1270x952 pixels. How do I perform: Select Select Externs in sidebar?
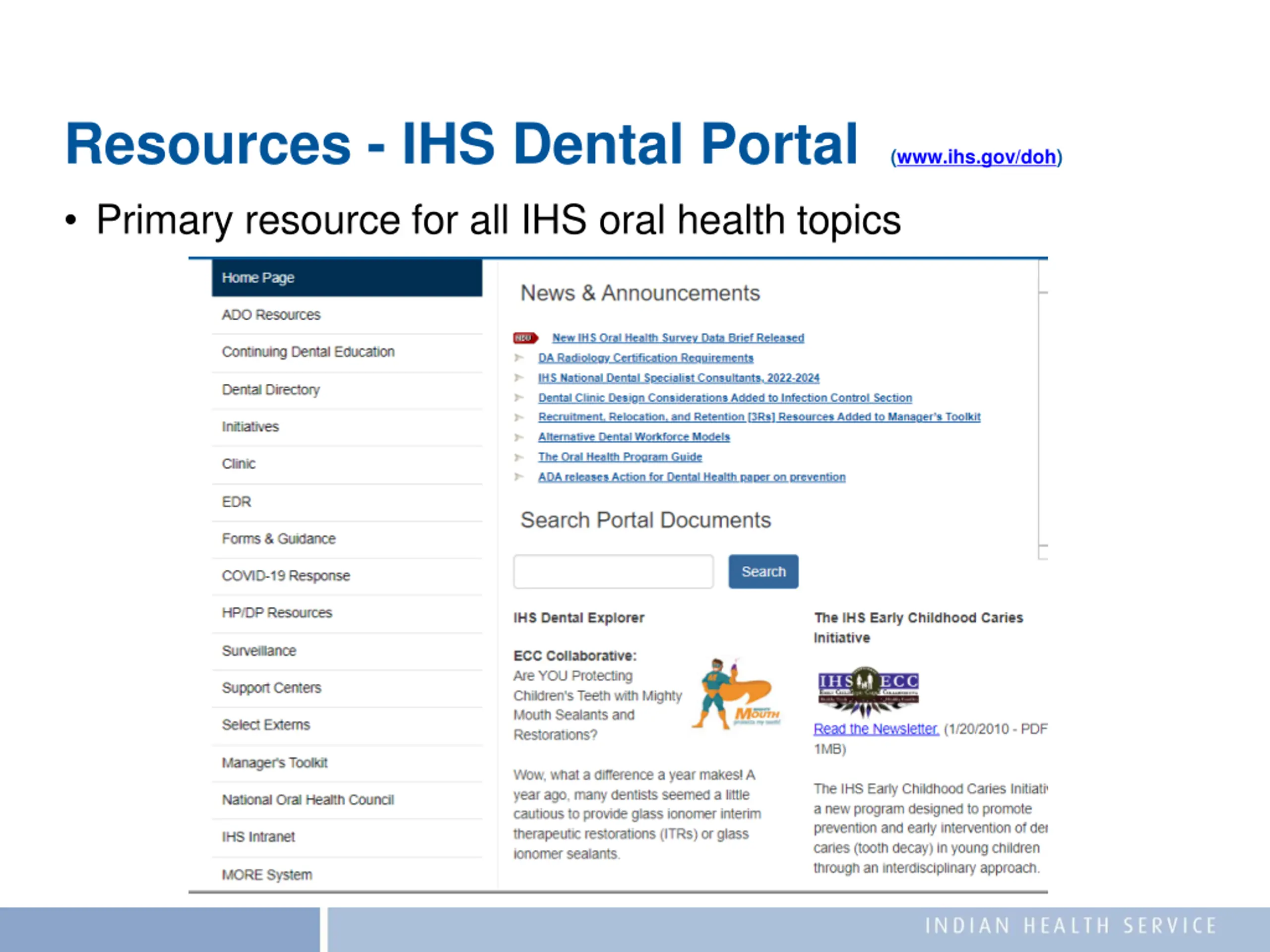(x=347, y=725)
